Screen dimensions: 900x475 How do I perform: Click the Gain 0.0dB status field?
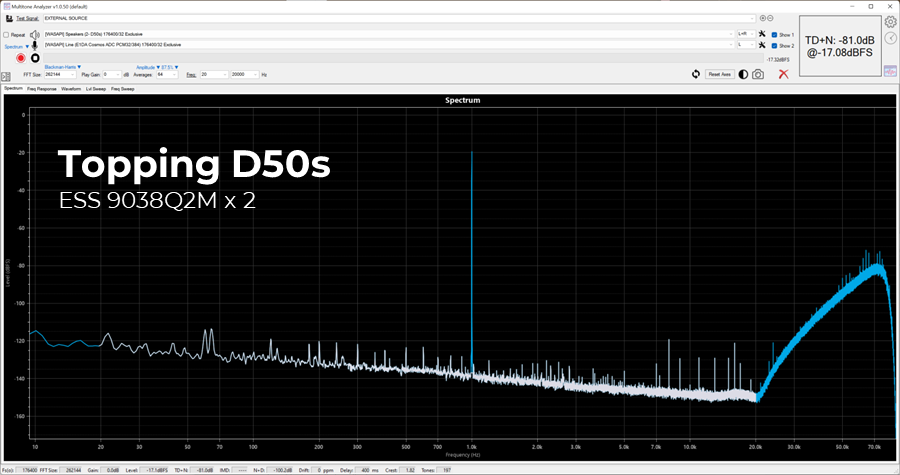click(x=111, y=470)
